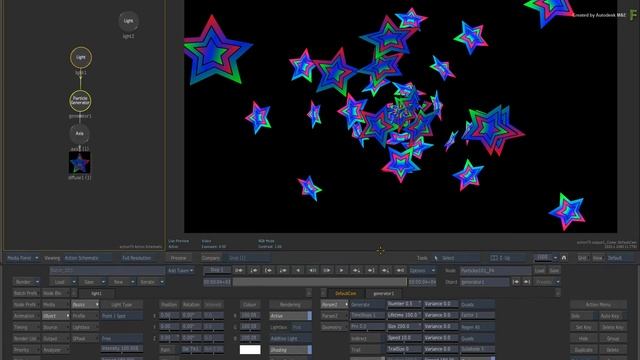Toggle Additive Light option
Viewport: 640px width, 360px height.
click(290, 338)
